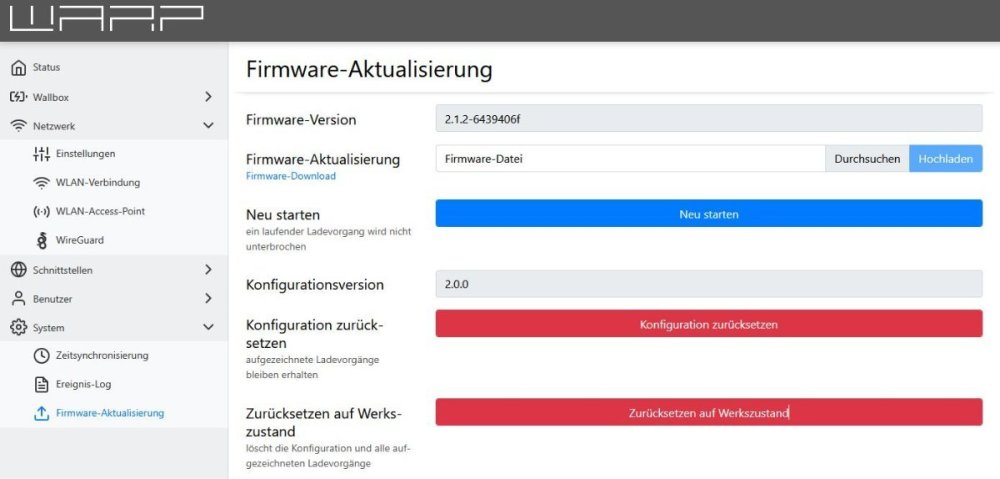Collapse the System section chevron
This screenshot has height=479, width=1000.
208,327
